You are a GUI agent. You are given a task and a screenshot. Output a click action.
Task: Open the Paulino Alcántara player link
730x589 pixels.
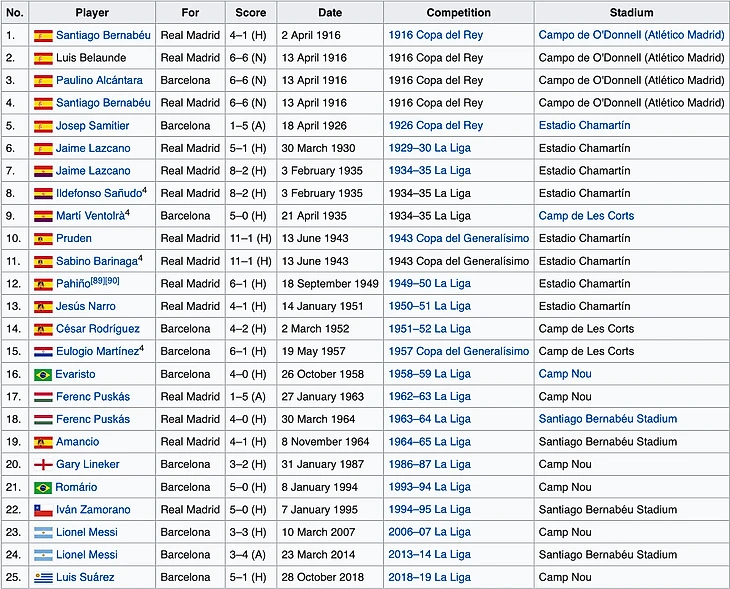coord(99,80)
